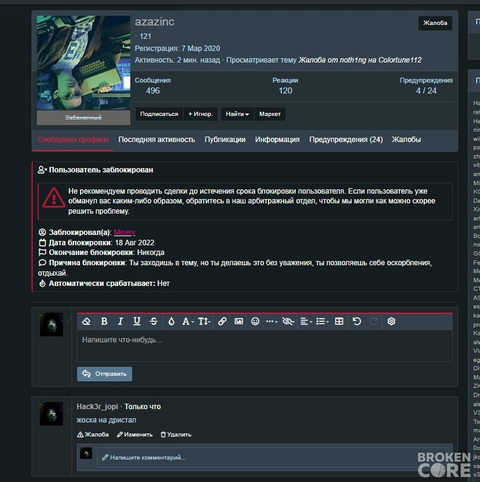Open the Жалобы tab
The height and width of the screenshot is (482, 480).
pyautogui.click(x=406, y=140)
